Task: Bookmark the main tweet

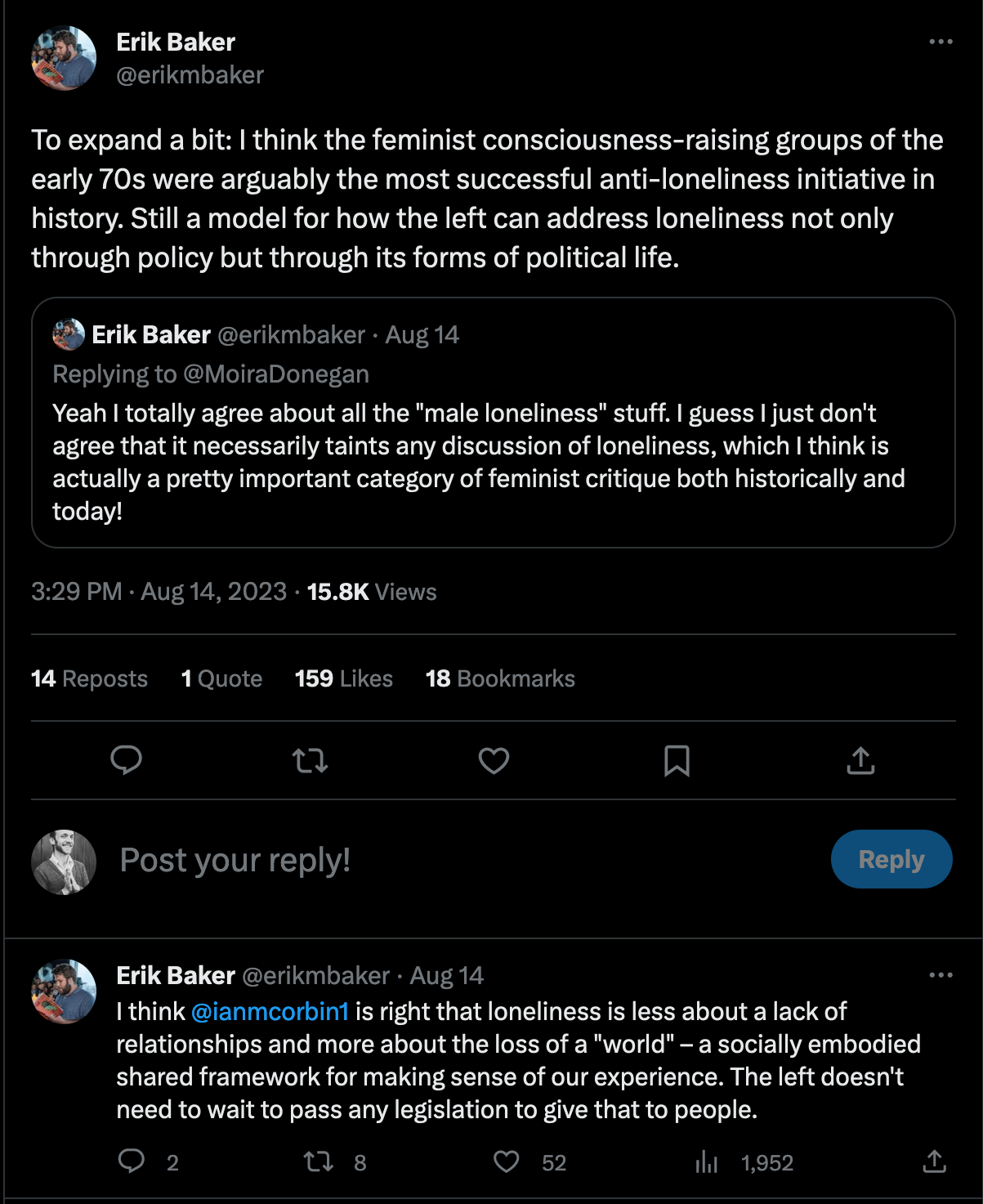Action: click(x=677, y=761)
